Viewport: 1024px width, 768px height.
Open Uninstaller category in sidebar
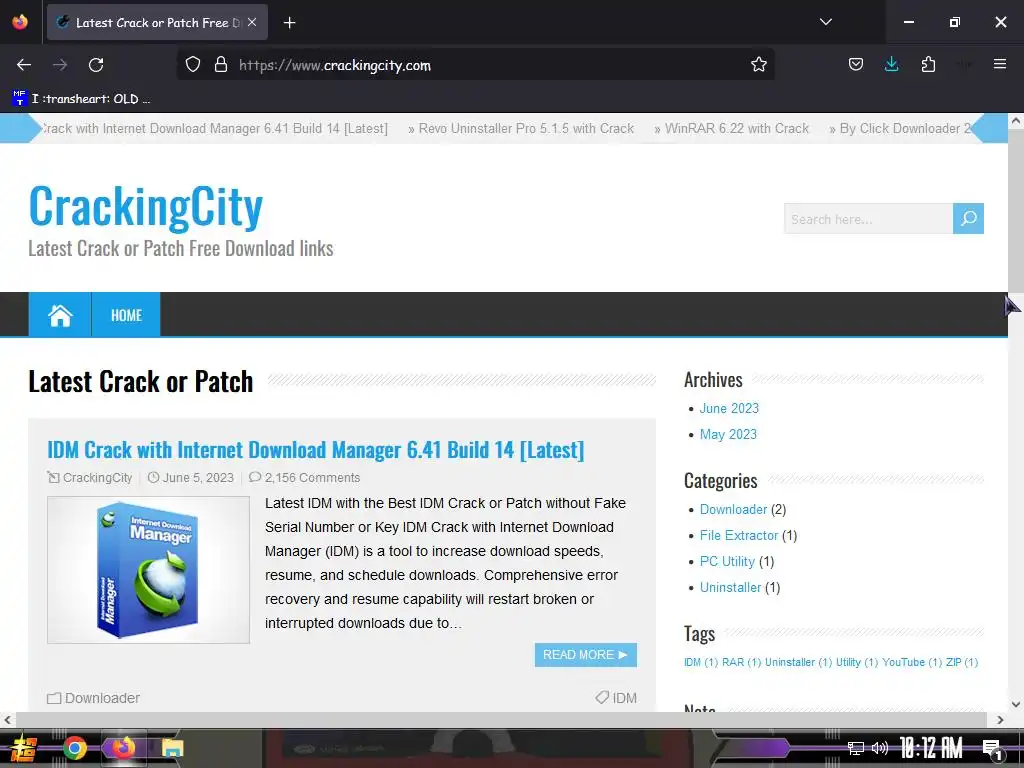730,587
